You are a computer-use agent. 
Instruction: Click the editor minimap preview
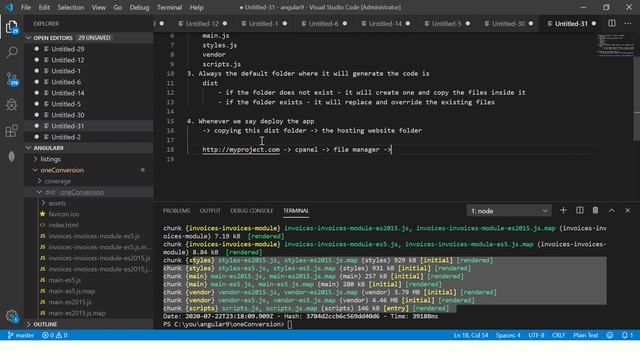click(614, 45)
